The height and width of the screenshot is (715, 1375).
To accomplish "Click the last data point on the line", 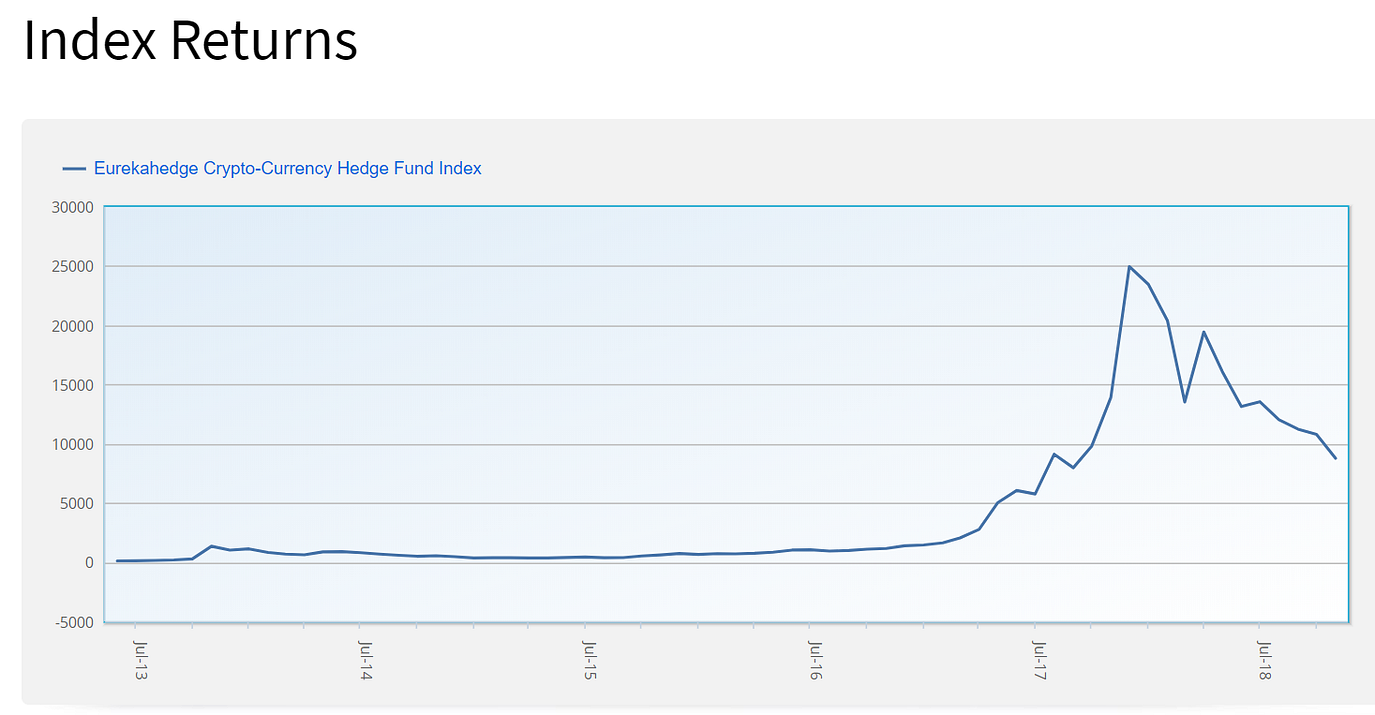I will 1335,459.
